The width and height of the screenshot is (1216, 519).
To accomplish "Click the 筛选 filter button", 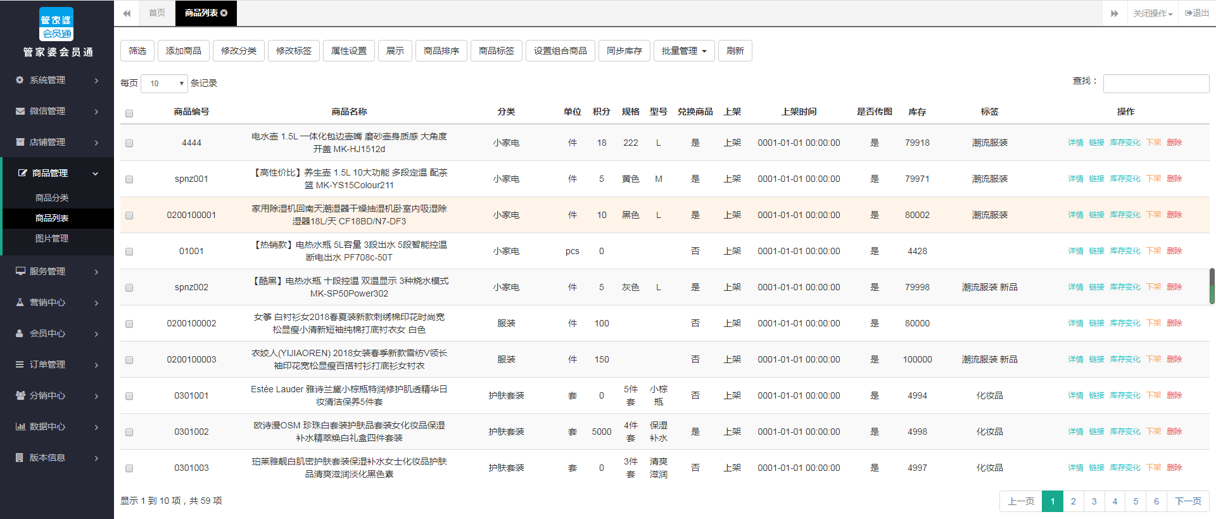I will pos(138,51).
